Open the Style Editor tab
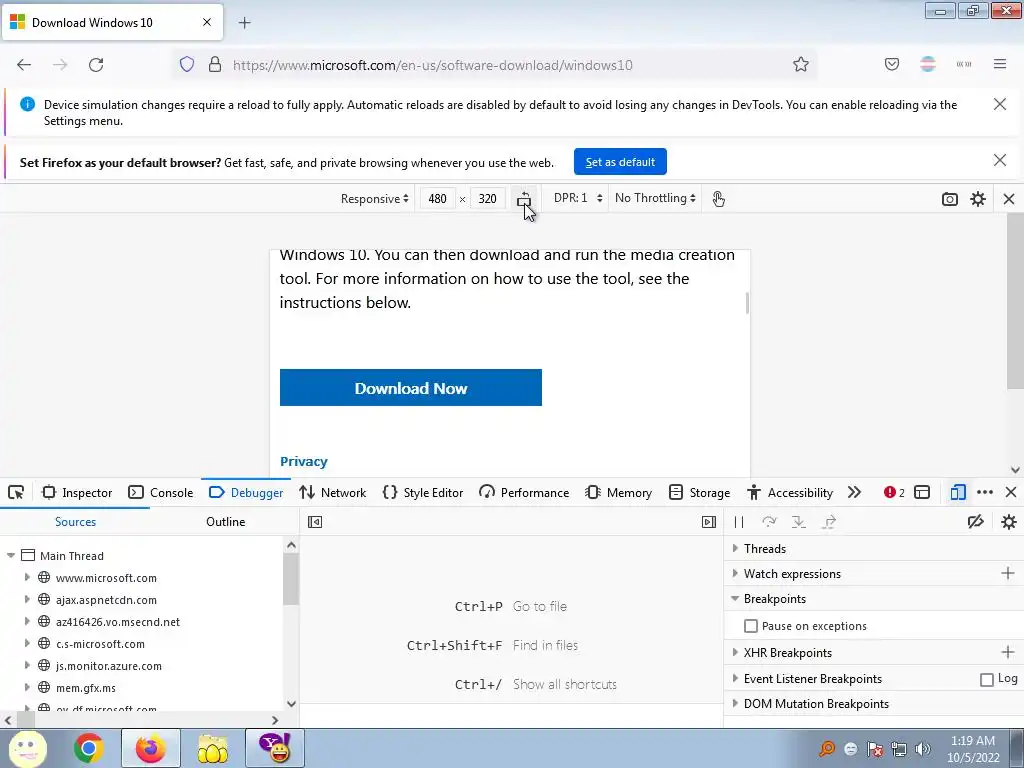Viewport: 1024px width, 768px height. (423, 492)
